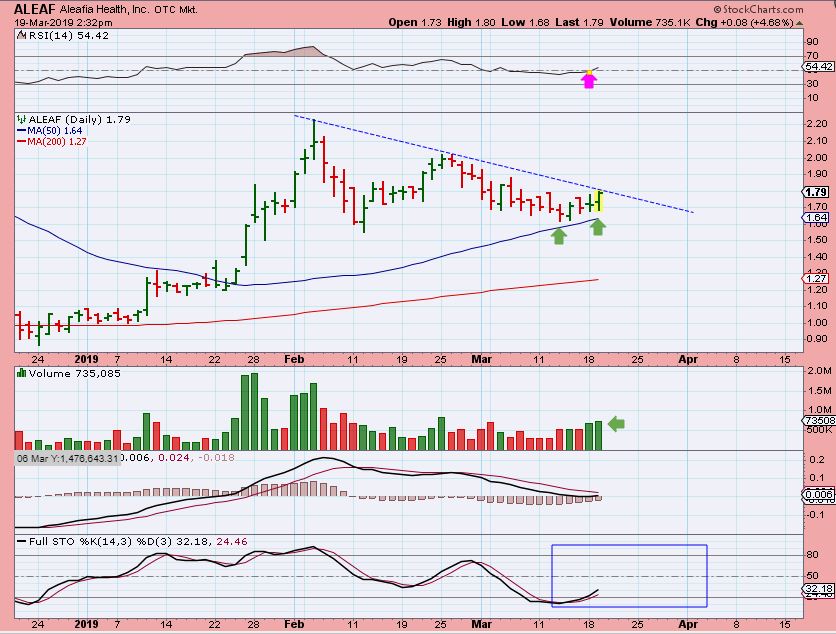This screenshot has height=634, width=836.
Task: Click the Mar label under the price panel
Action: [481, 359]
